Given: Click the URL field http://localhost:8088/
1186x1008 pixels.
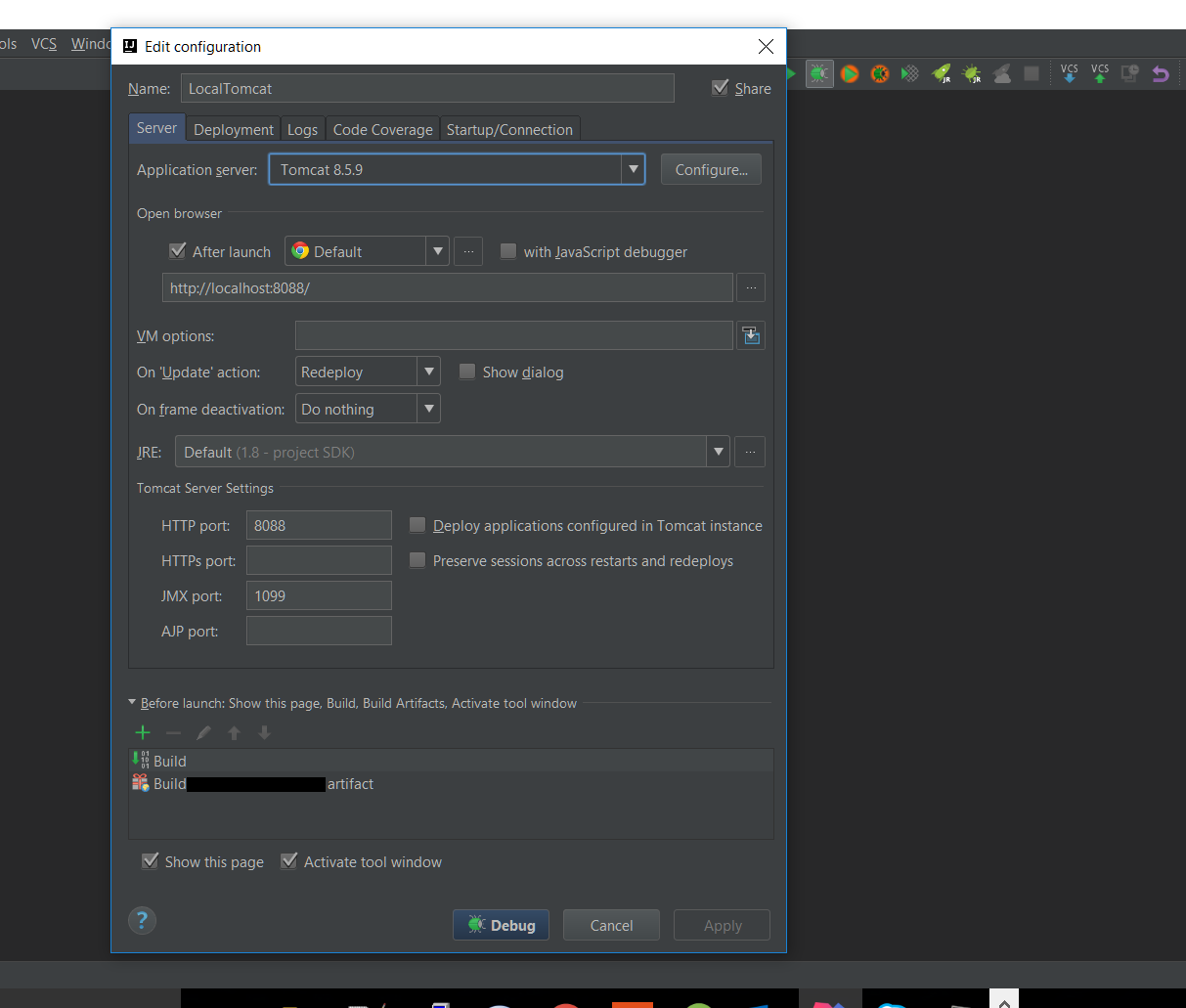Looking at the screenshot, I should pos(448,288).
